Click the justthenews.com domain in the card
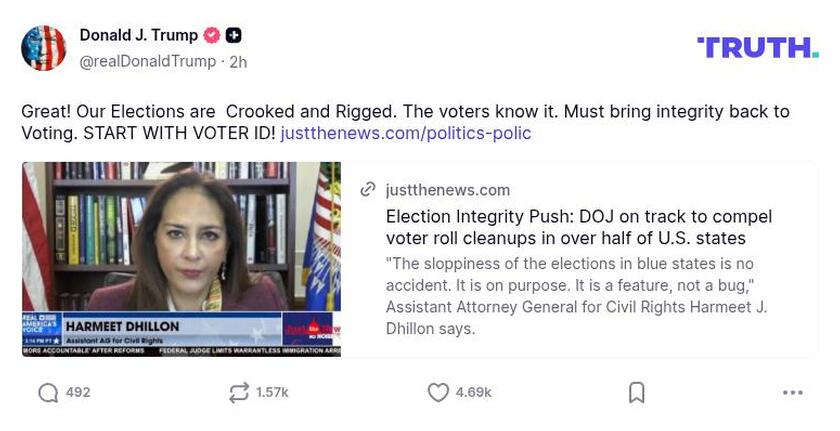This screenshot has width=840, height=431. click(x=447, y=190)
